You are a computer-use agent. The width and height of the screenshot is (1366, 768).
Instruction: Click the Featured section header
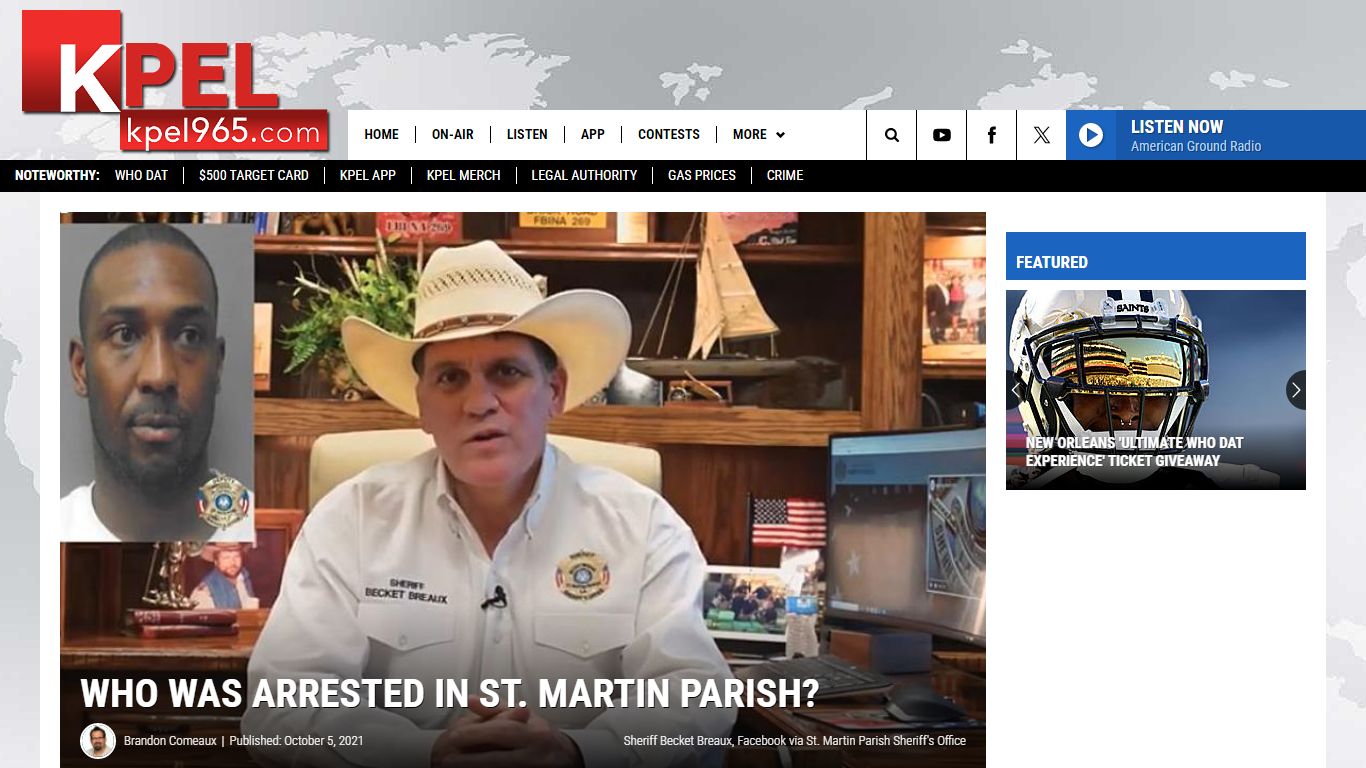(x=1156, y=256)
